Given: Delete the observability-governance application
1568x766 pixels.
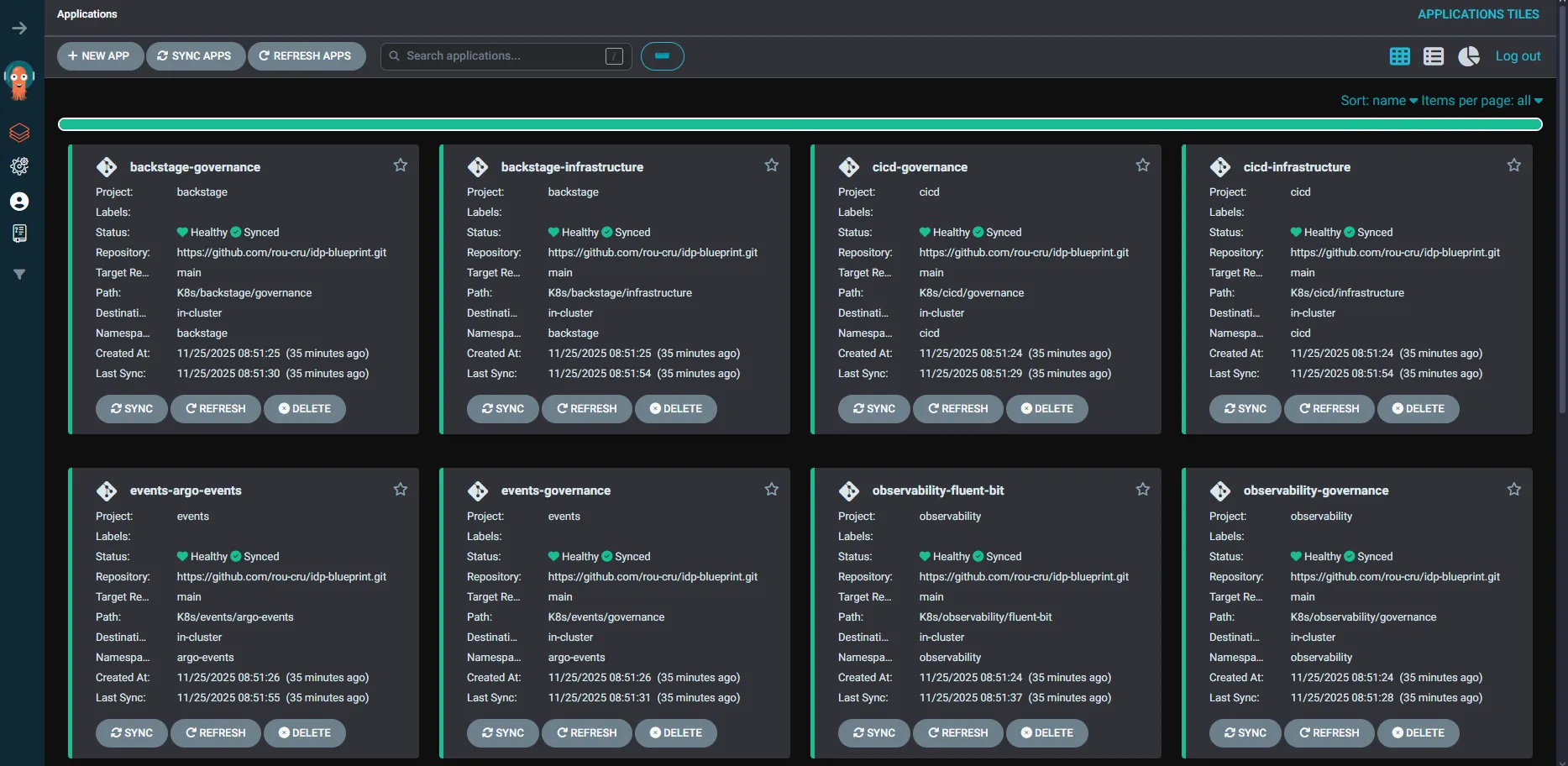Looking at the screenshot, I should coord(1419,733).
